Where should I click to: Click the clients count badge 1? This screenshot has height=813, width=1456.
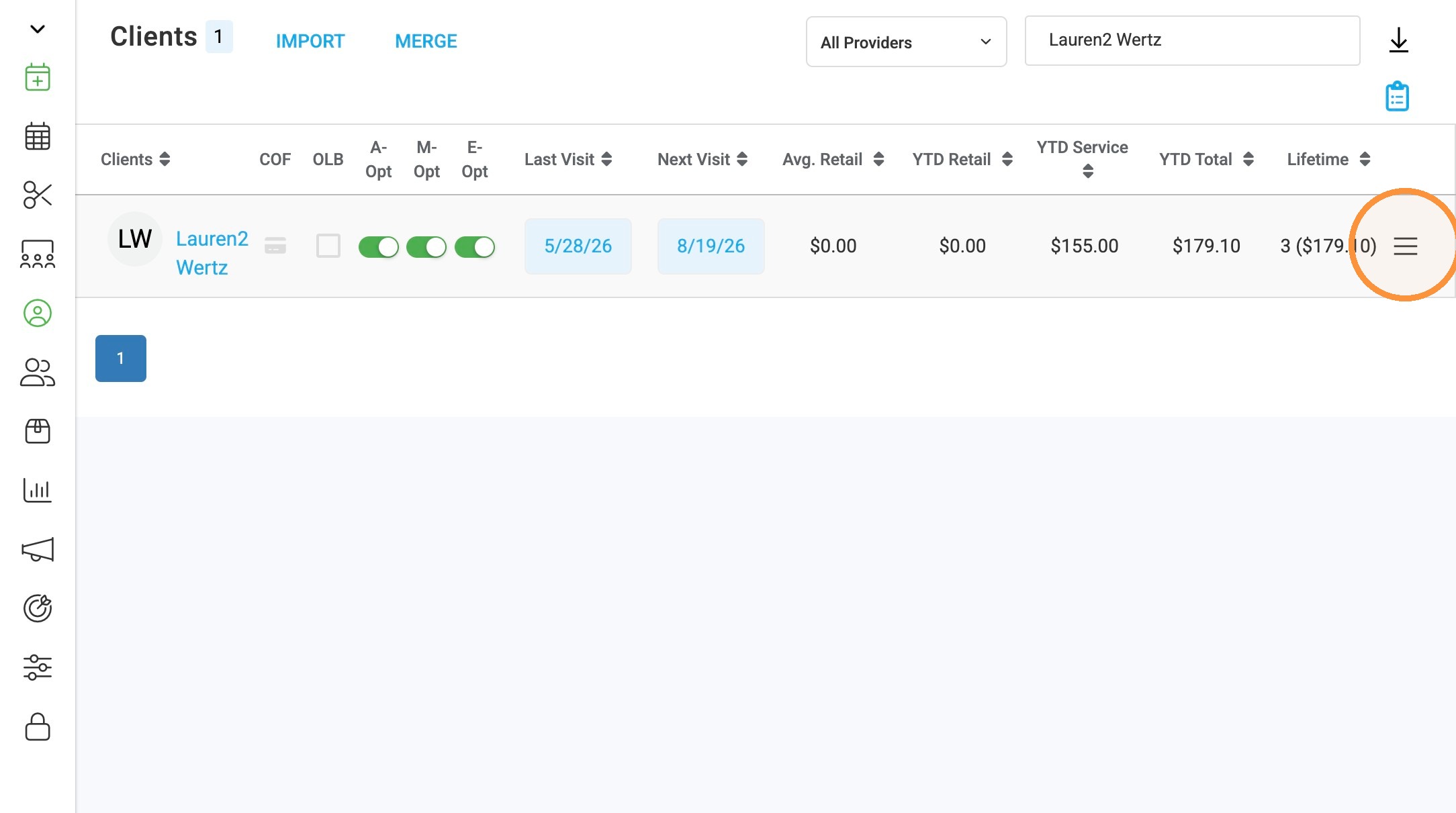click(x=219, y=36)
